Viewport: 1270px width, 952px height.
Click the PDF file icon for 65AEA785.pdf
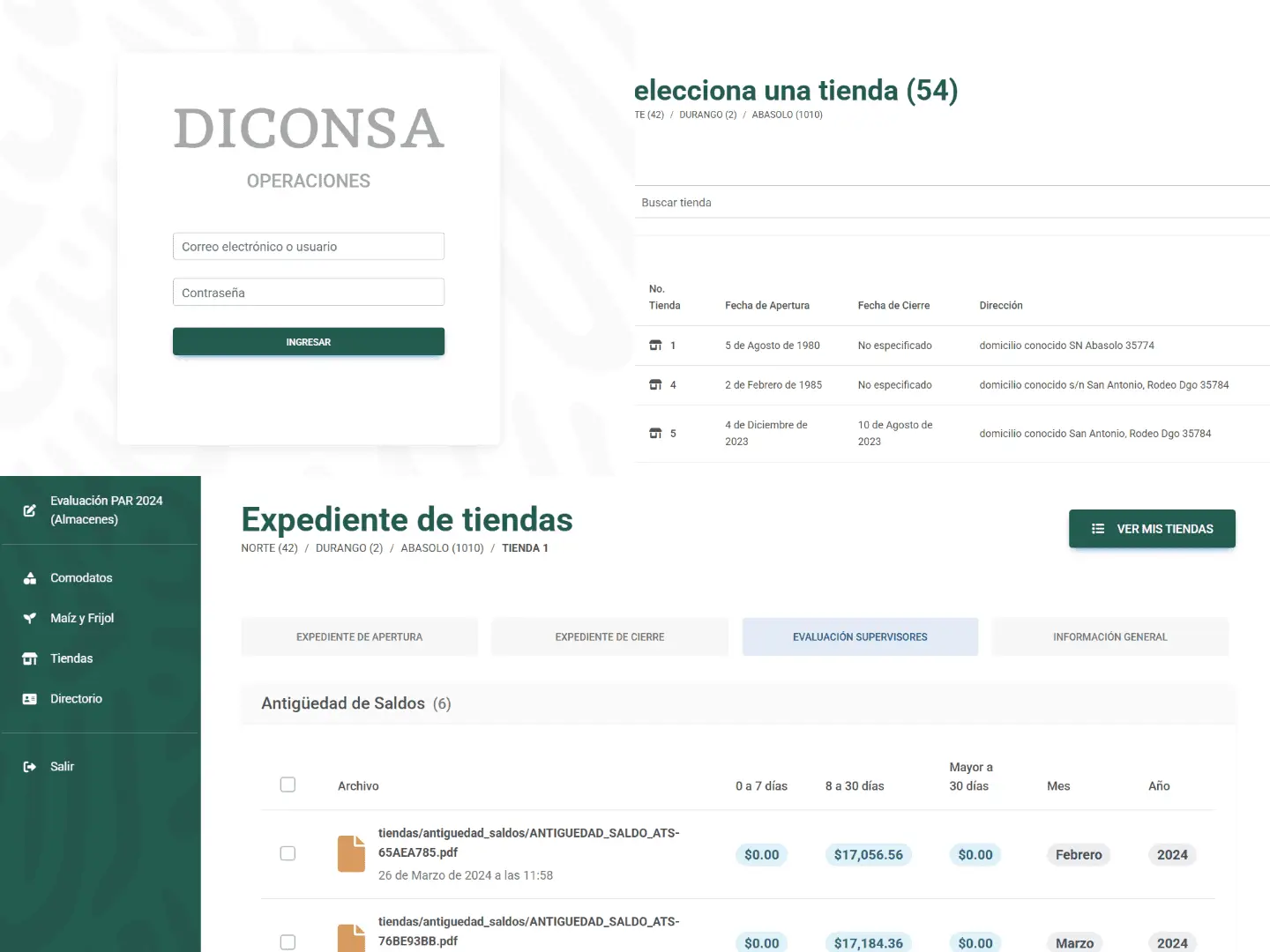pyautogui.click(x=351, y=853)
